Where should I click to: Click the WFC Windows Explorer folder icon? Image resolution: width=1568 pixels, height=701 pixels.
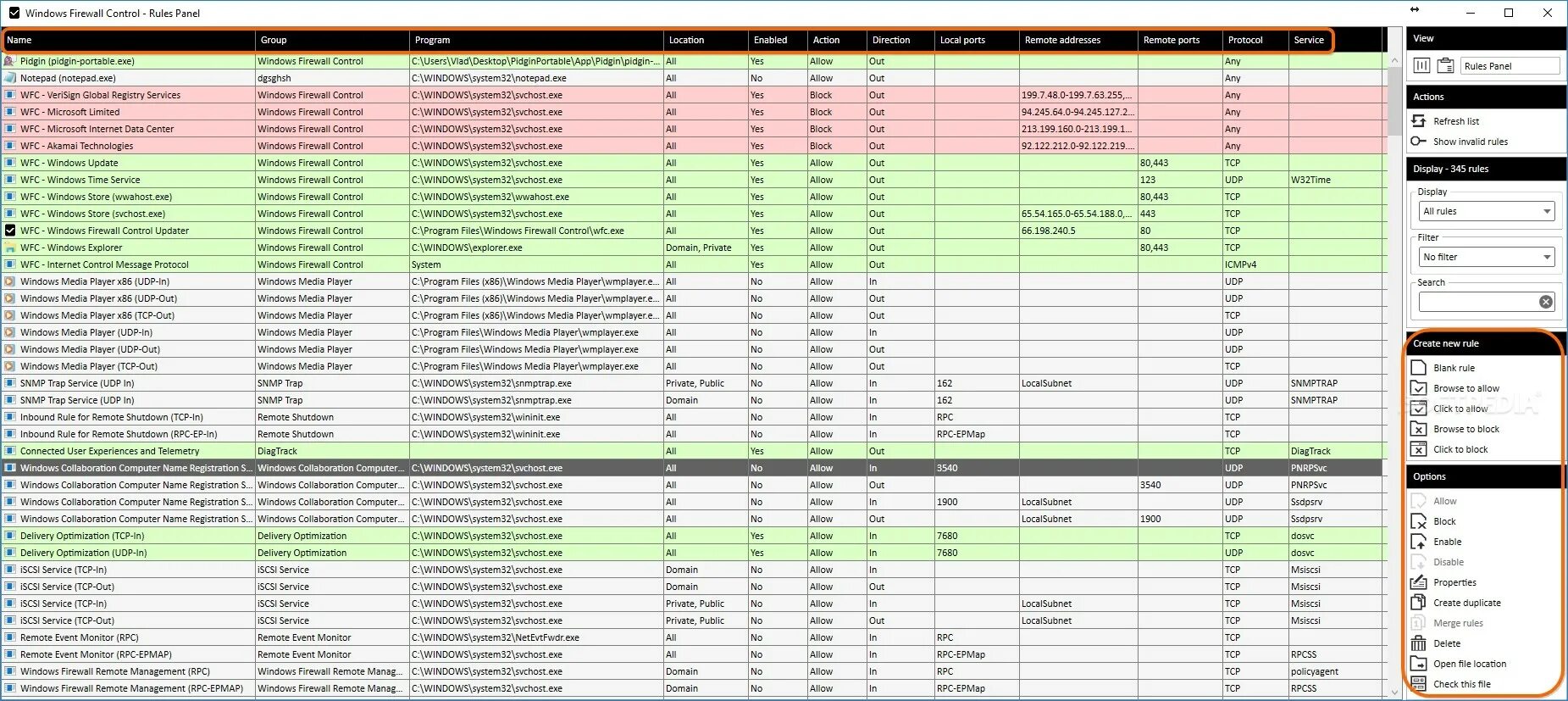click(10, 248)
